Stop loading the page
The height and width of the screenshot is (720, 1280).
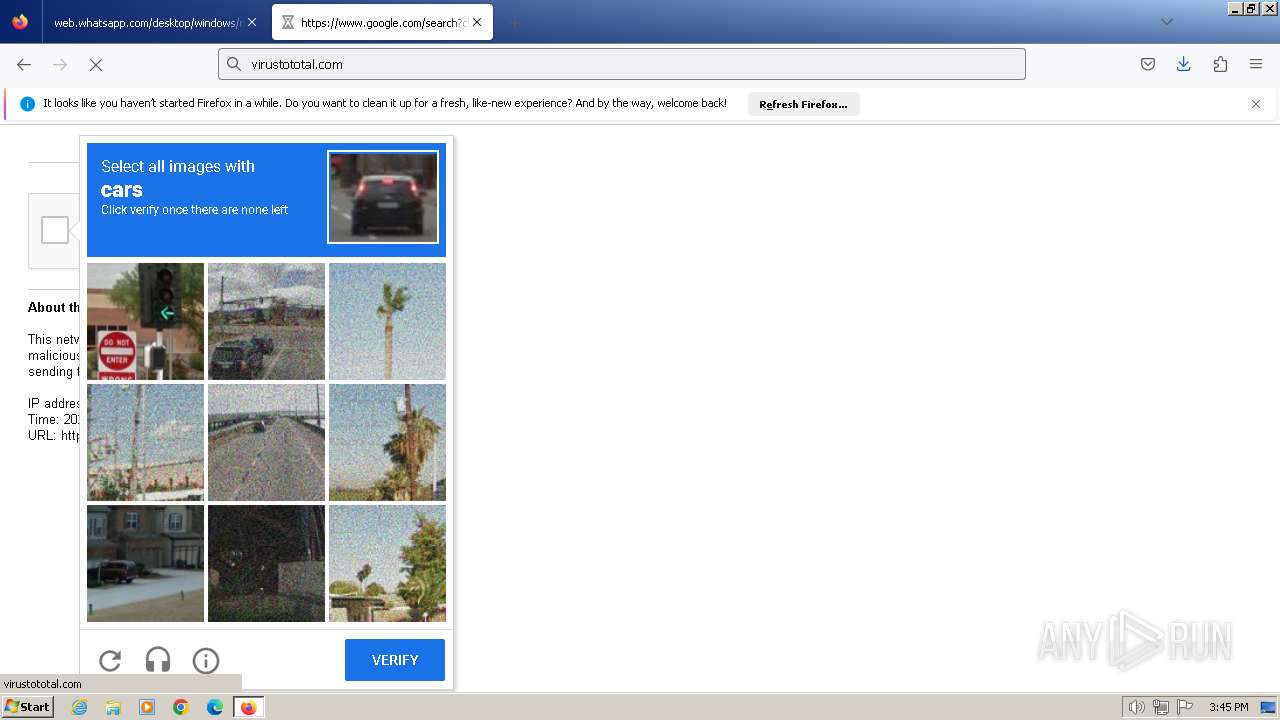(96, 64)
